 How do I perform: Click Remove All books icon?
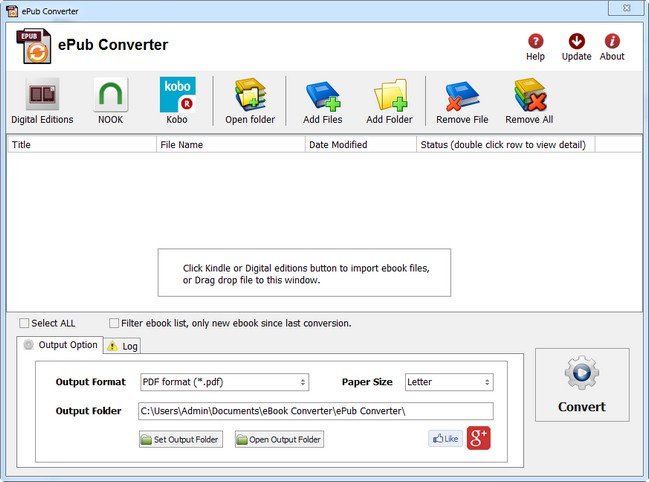coord(529,101)
